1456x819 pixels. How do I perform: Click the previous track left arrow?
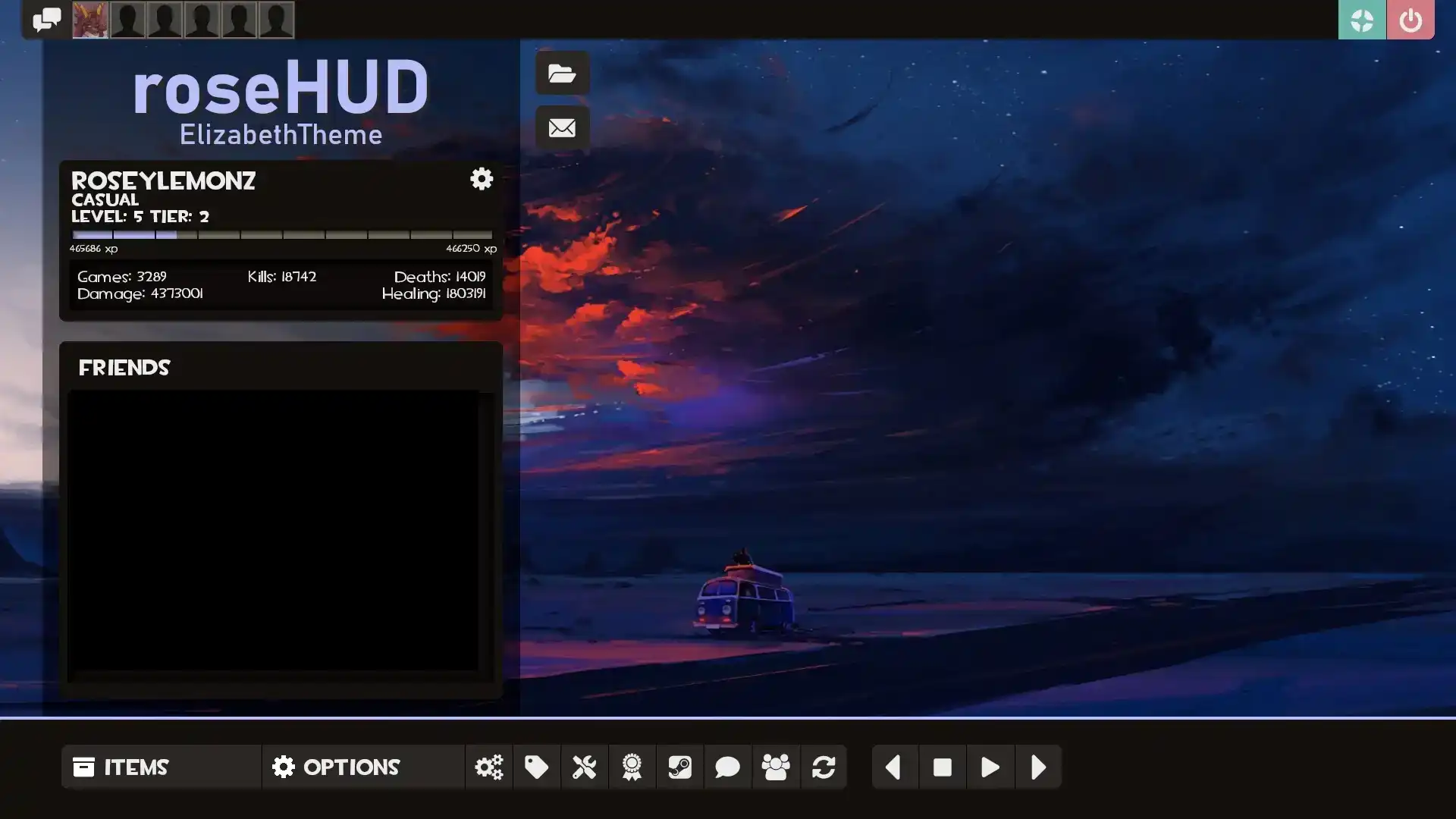[x=894, y=767]
